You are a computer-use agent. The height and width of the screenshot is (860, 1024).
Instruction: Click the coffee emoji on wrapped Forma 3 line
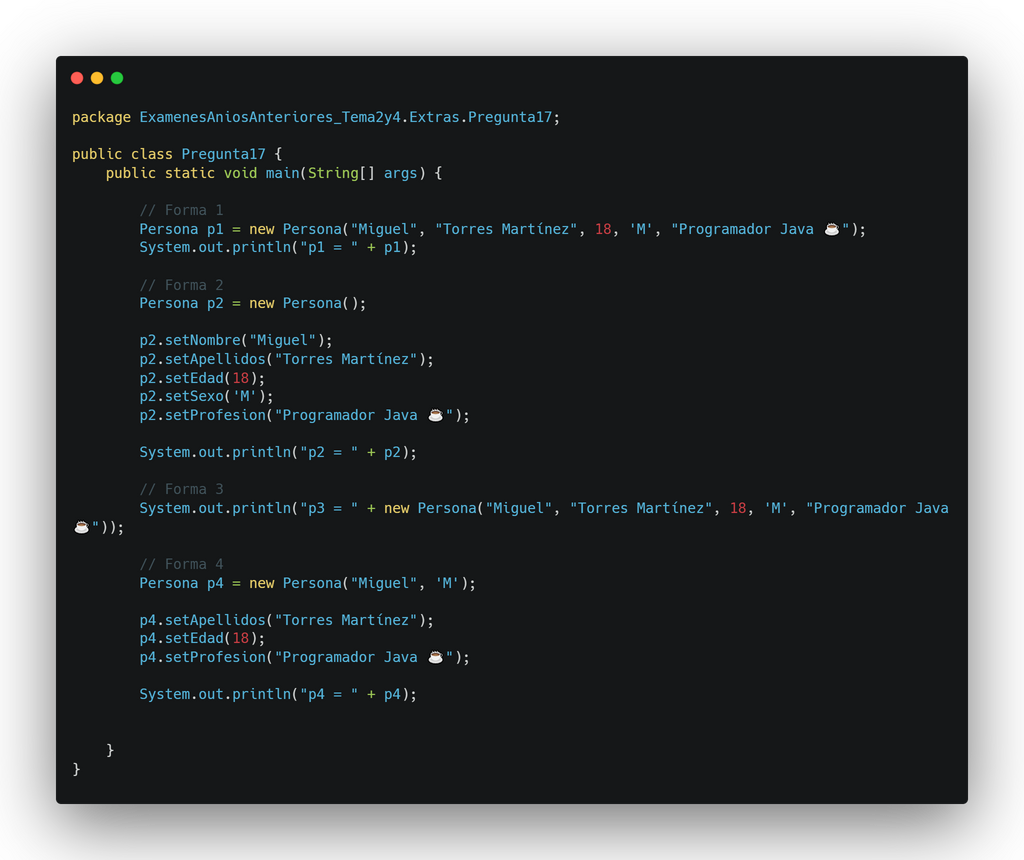(x=82, y=527)
